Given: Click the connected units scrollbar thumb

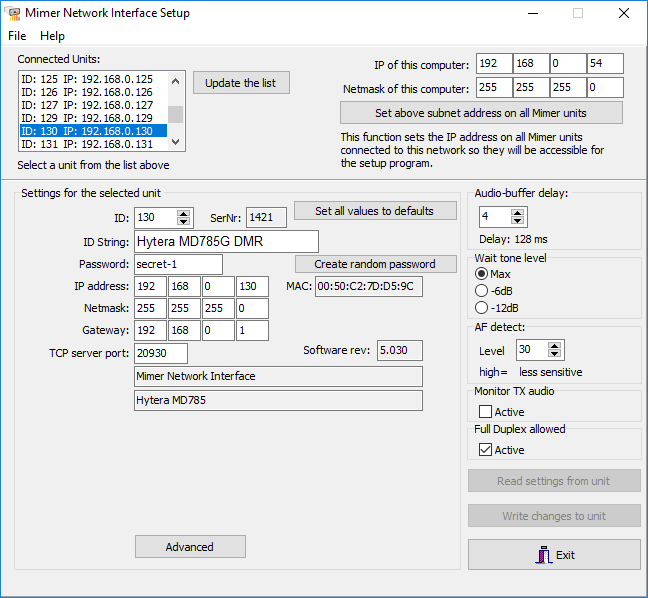Looking at the screenshot, I should pos(176,114).
